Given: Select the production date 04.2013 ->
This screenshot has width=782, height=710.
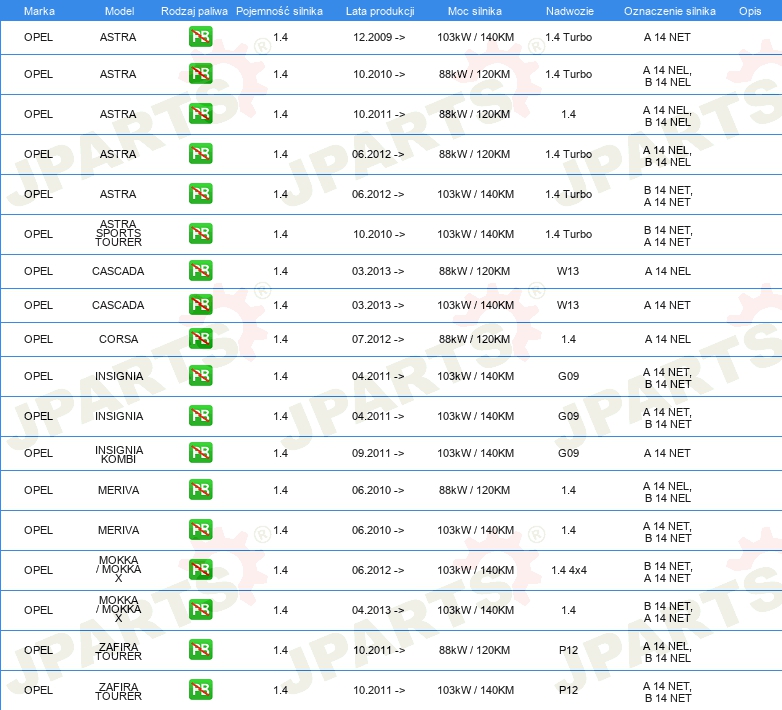Looking at the screenshot, I should 378,610.
